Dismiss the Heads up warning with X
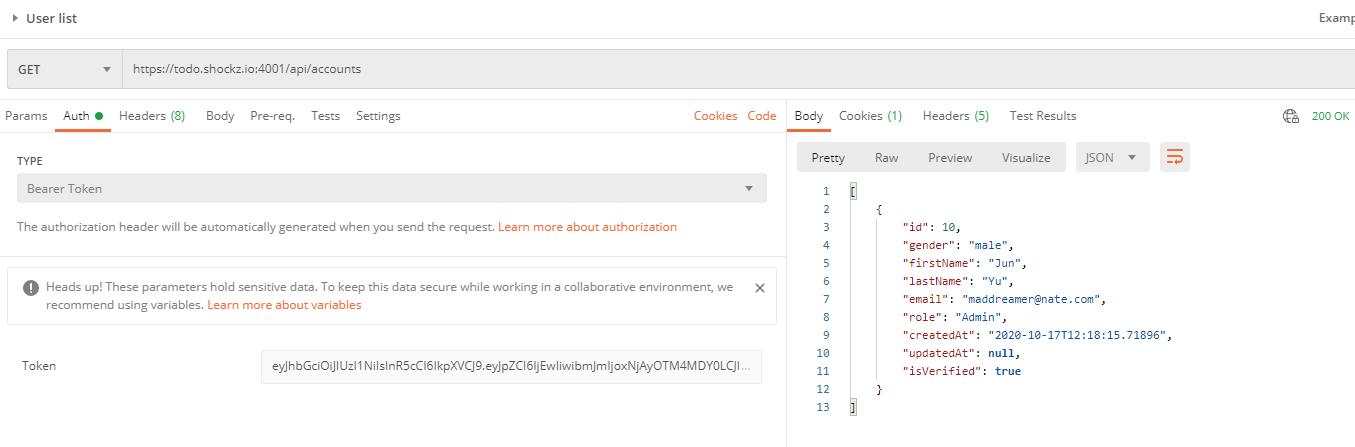The image size is (1355, 447). tap(759, 288)
